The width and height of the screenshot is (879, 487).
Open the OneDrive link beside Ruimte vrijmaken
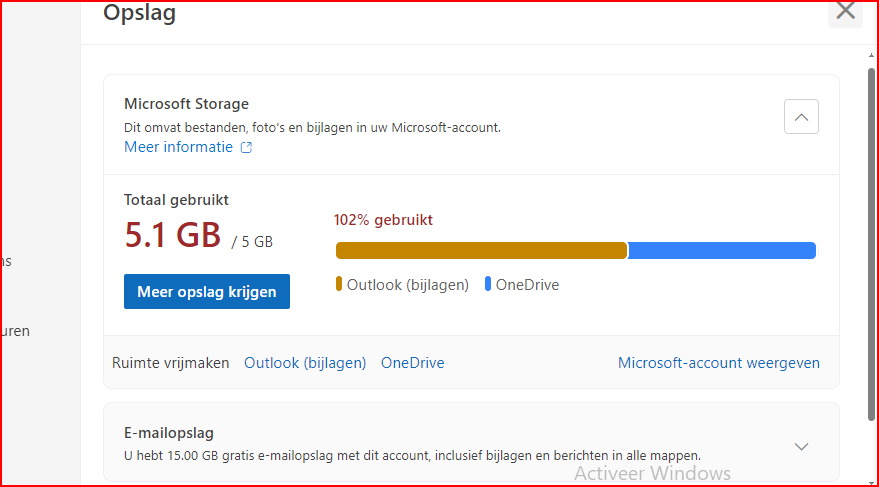click(x=412, y=363)
